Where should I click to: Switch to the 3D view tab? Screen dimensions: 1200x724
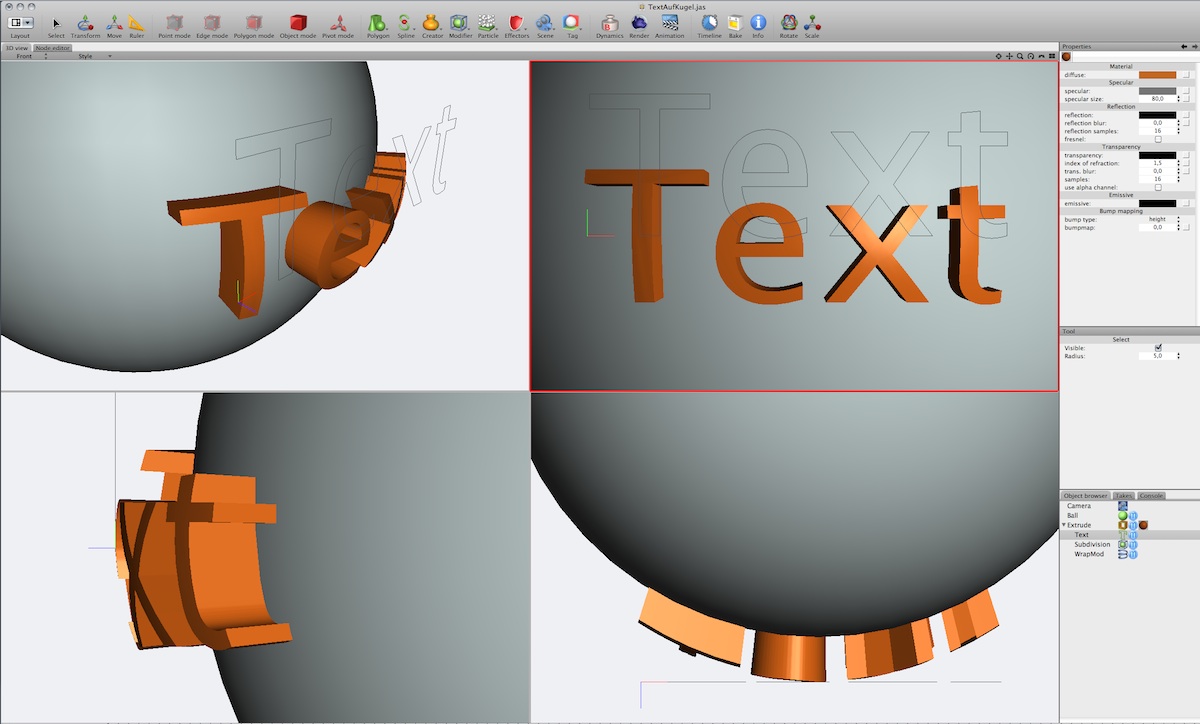[17, 47]
